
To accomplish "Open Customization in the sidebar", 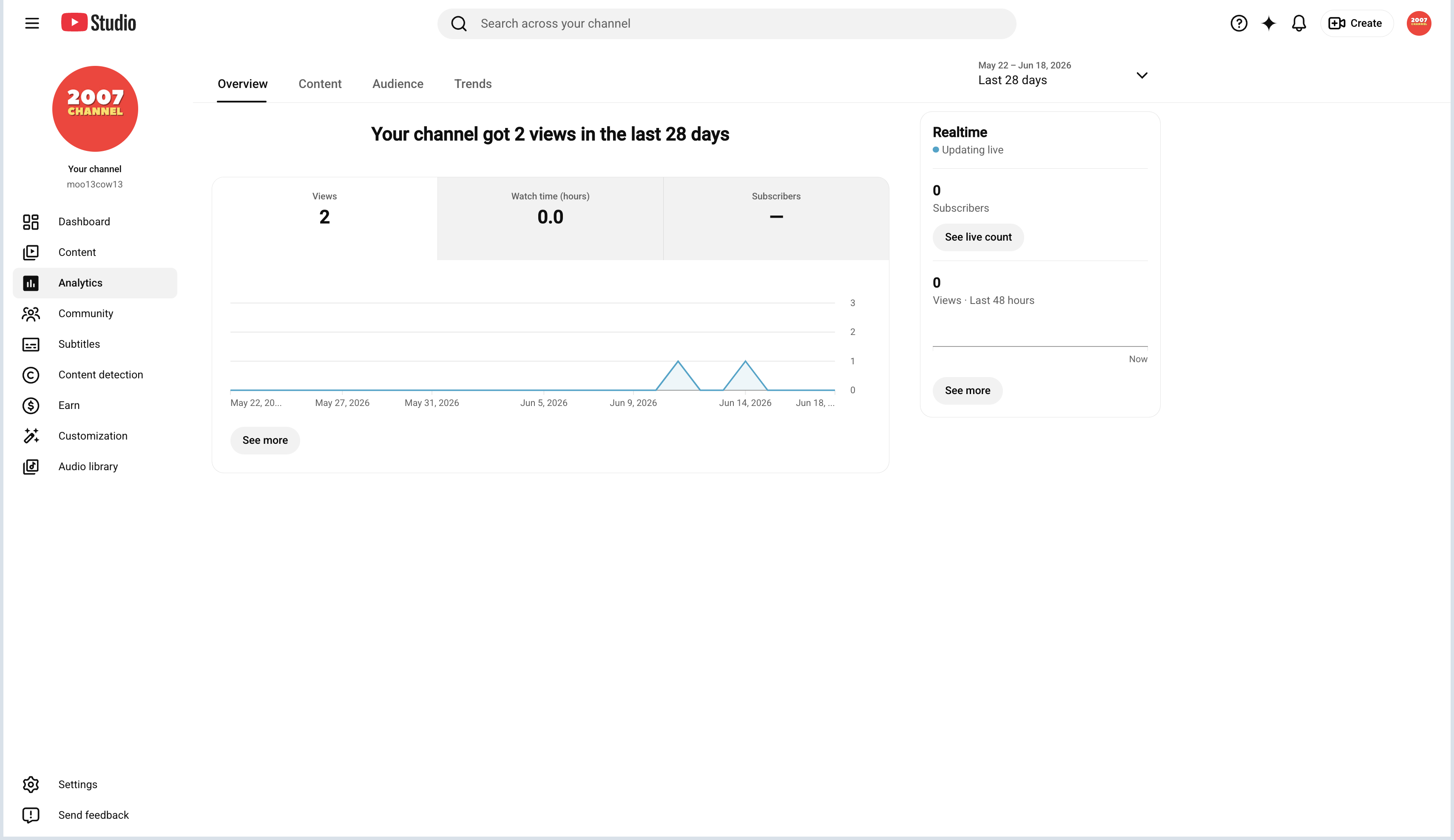I will pos(95,436).
